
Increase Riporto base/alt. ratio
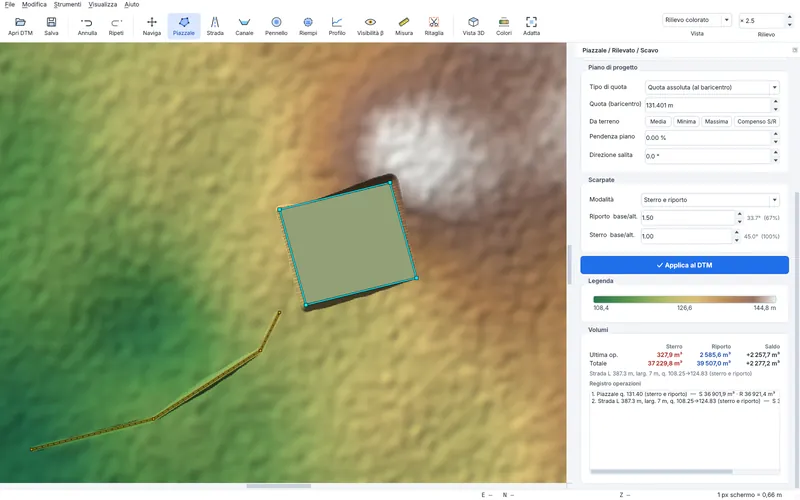coord(739,214)
